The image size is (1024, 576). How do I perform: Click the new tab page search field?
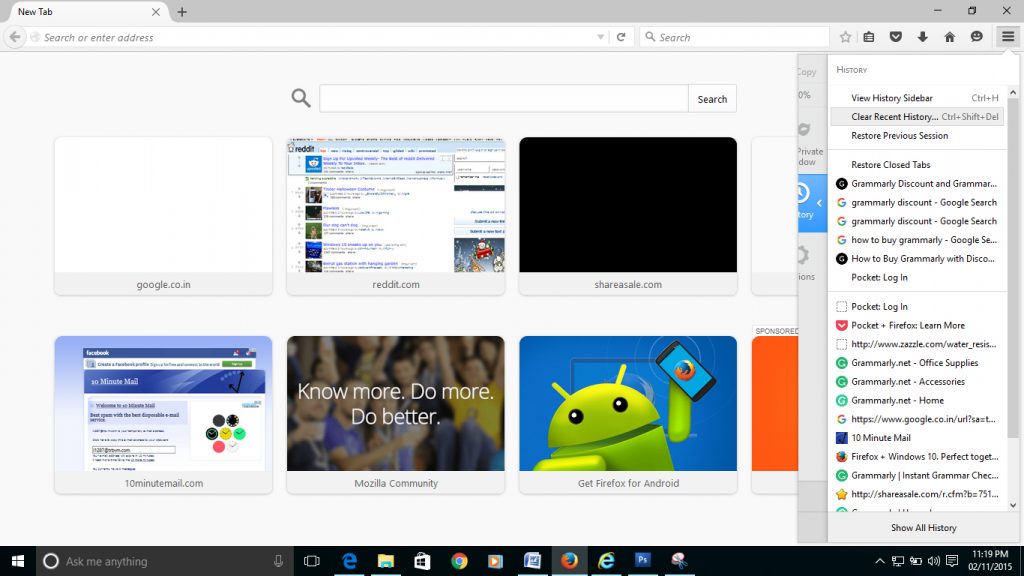pyautogui.click(x=504, y=99)
